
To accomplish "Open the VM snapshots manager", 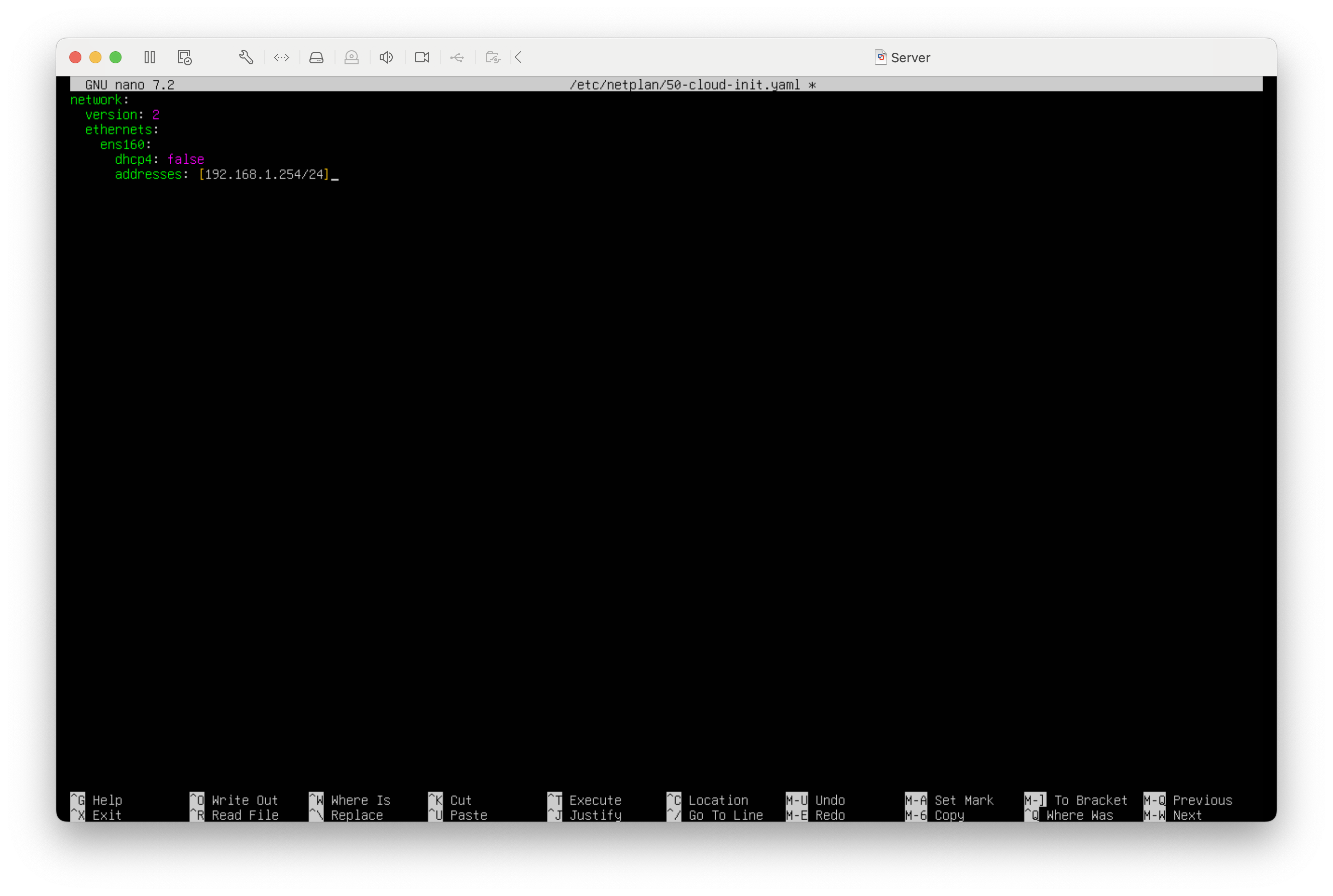I will [x=184, y=57].
